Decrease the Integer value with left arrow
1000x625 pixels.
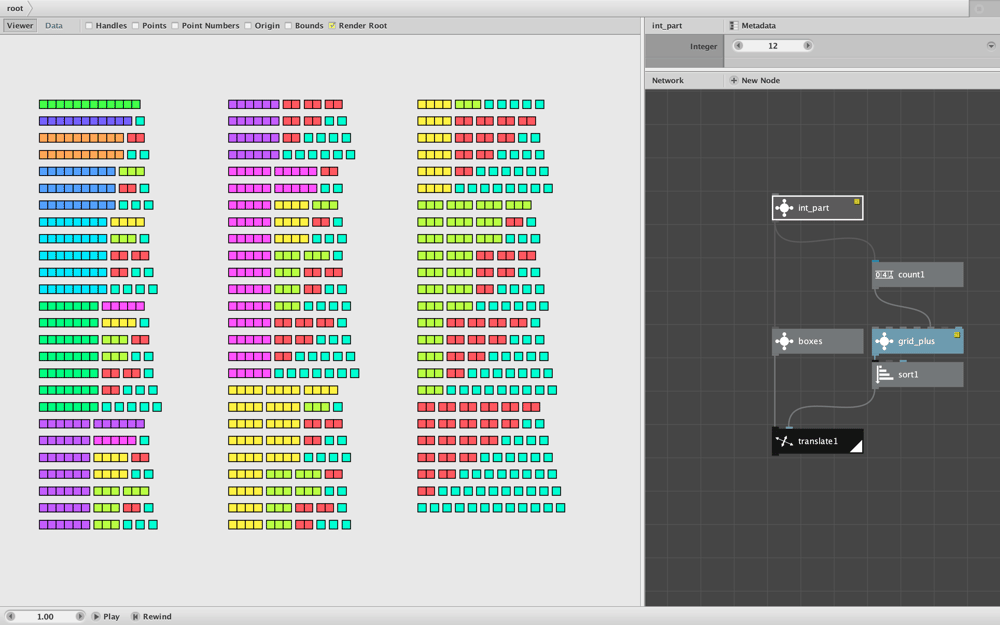(739, 46)
